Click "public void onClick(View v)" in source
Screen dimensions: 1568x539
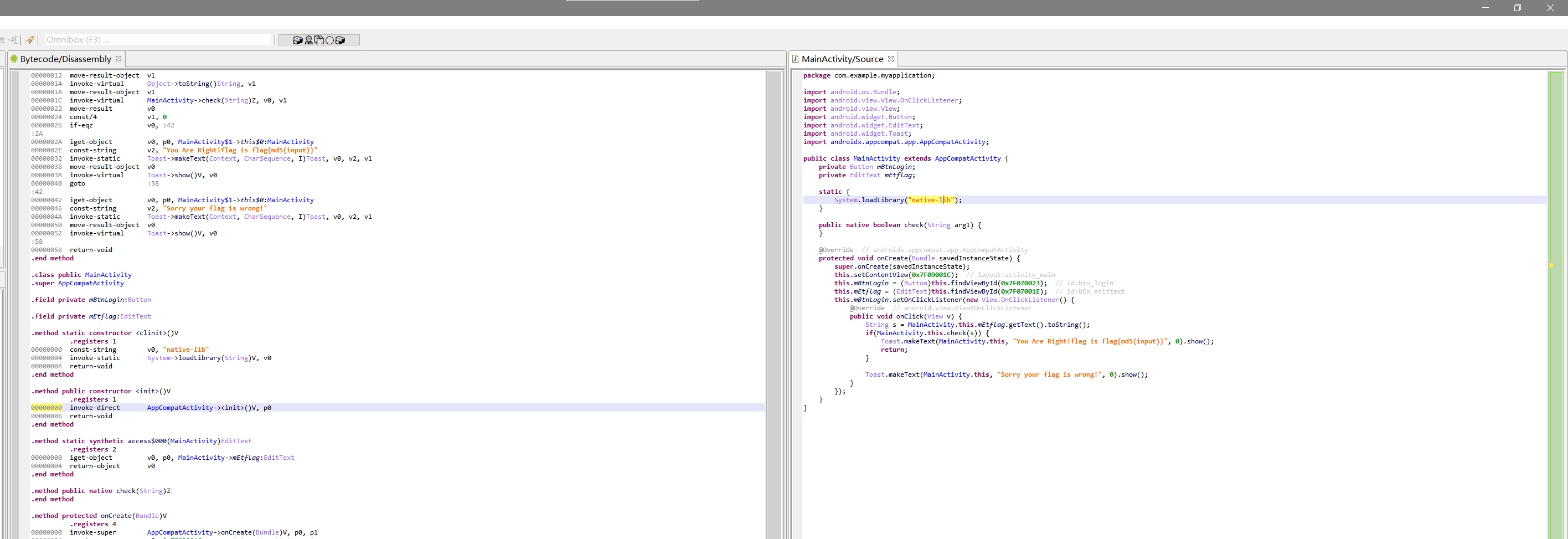(902, 316)
